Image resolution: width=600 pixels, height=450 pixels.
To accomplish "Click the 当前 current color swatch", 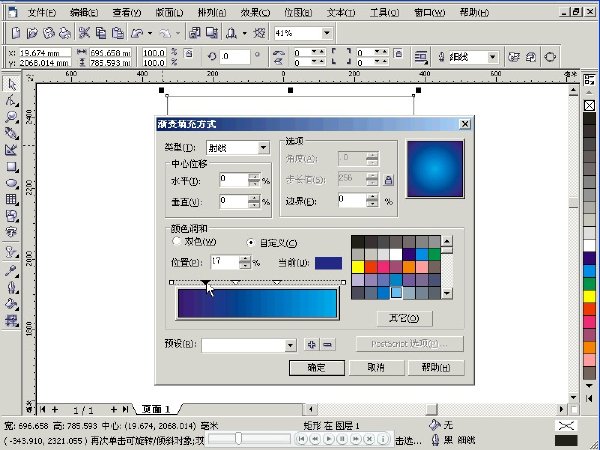I will (x=328, y=263).
